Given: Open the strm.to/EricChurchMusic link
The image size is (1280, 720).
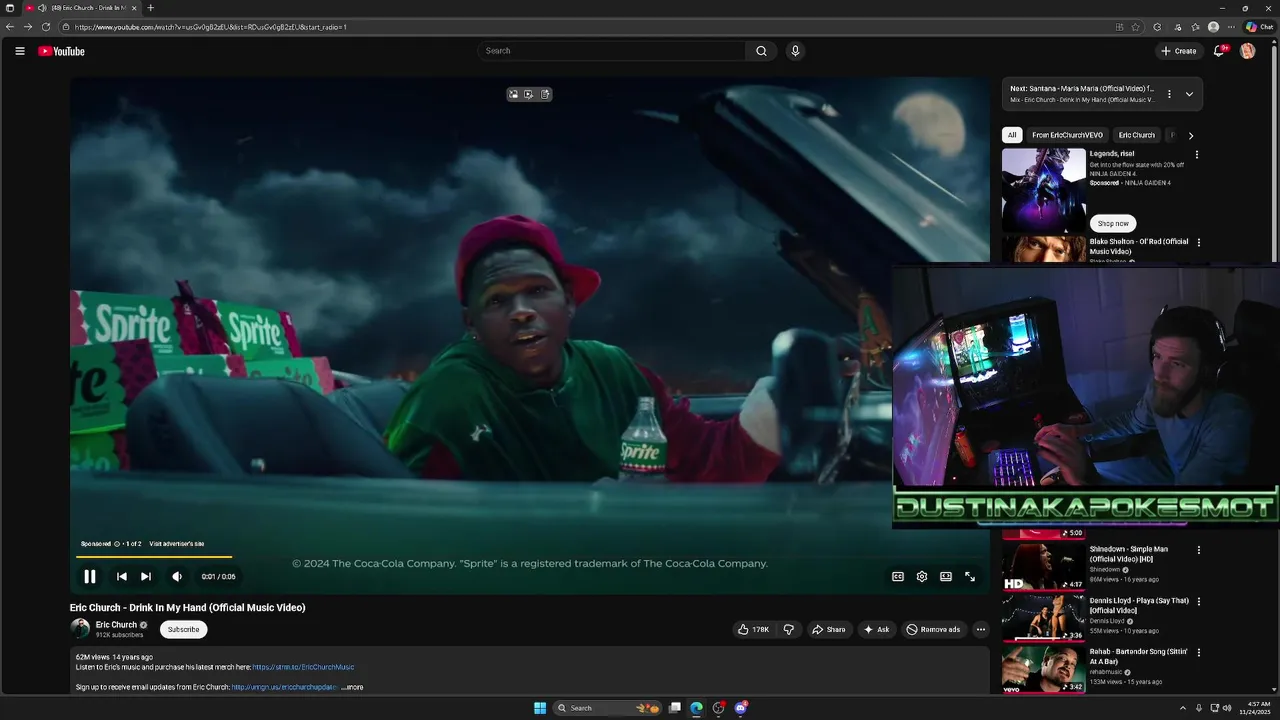Looking at the screenshot, I should tap(303, 667).
